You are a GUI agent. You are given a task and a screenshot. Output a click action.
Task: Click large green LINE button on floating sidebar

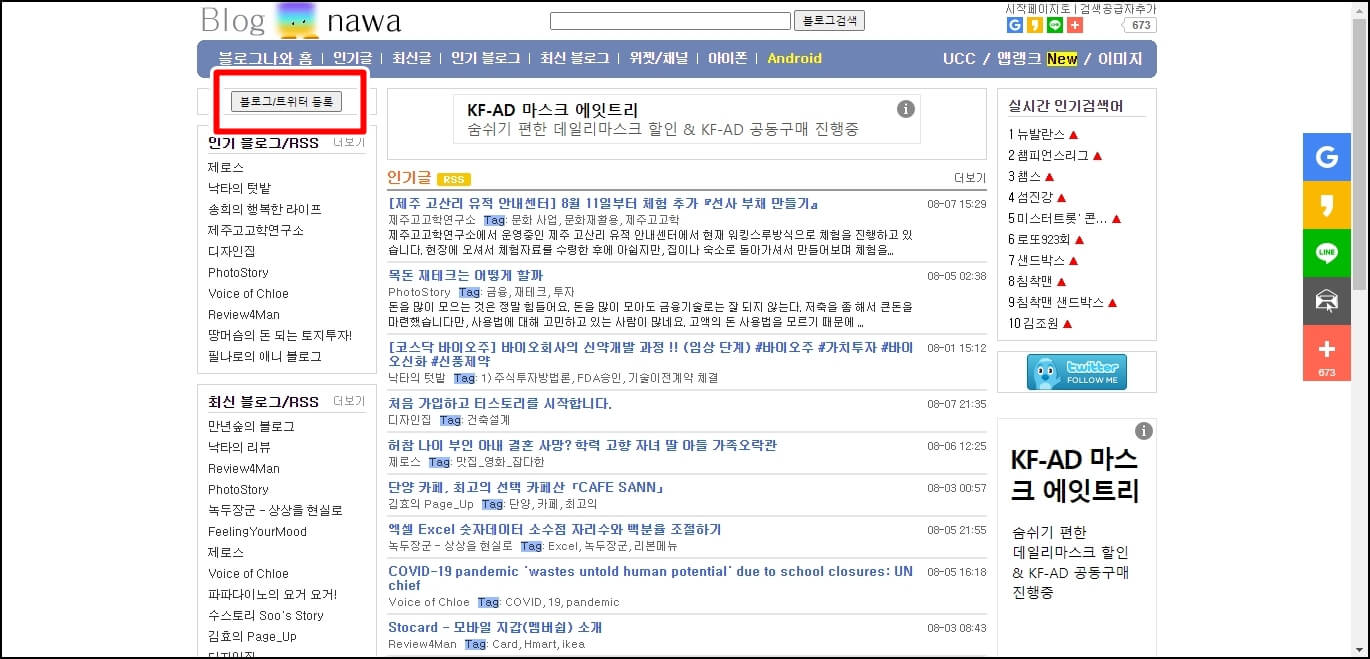1327,253
